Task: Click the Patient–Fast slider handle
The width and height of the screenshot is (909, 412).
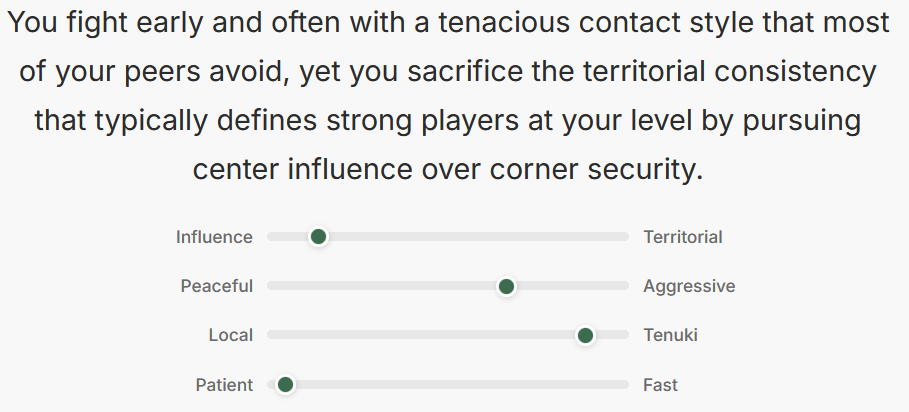Action: click(285, 385)
